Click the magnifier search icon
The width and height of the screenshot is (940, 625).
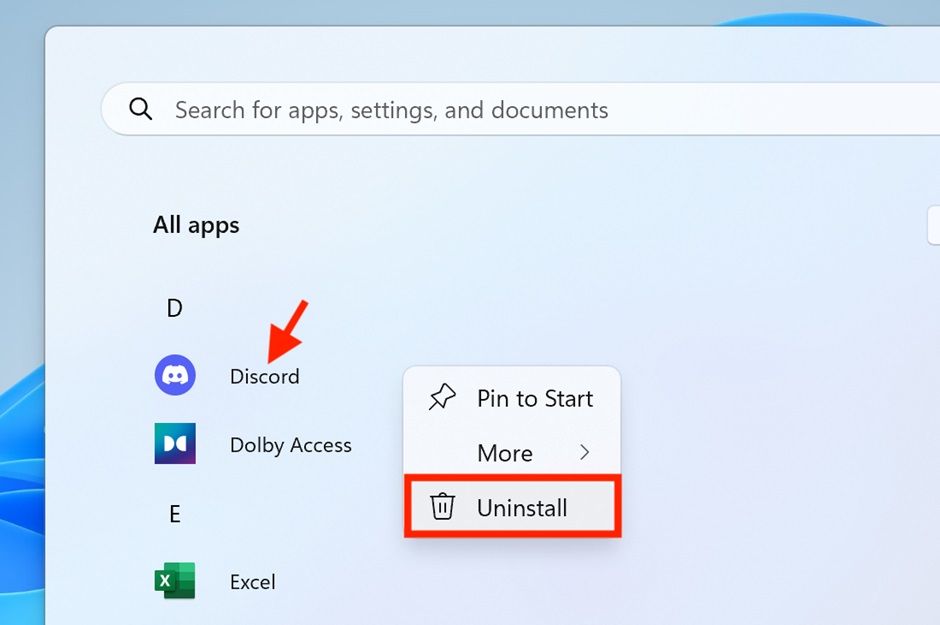(x=141, y=109)
